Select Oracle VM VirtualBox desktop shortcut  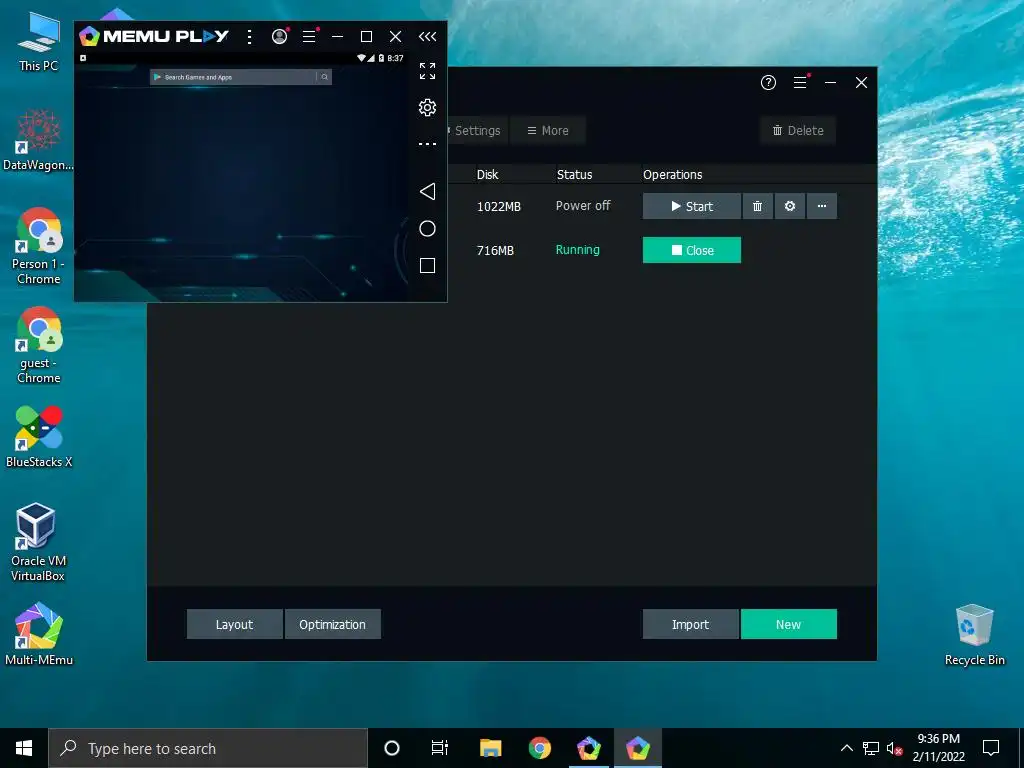coord(39,542)
